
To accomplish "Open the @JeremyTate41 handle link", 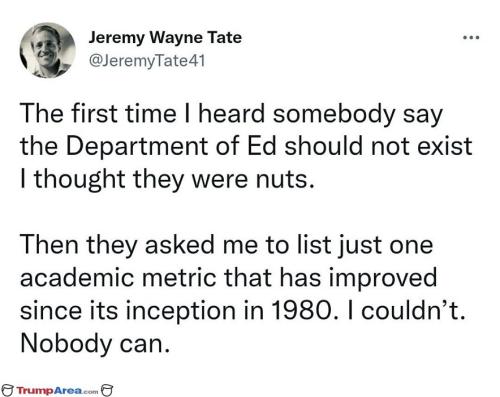I will click(147, 61).
